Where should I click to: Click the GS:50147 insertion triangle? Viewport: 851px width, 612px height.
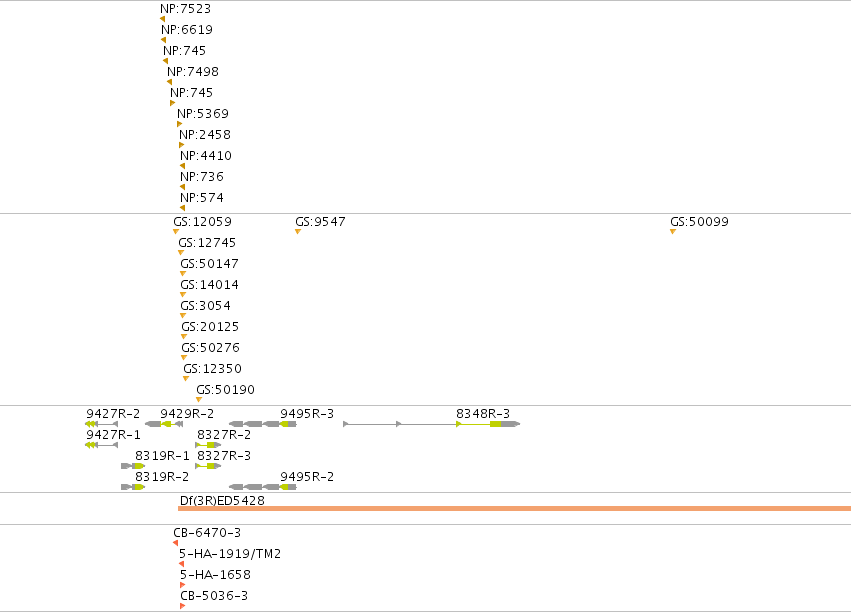coord(183,274)
